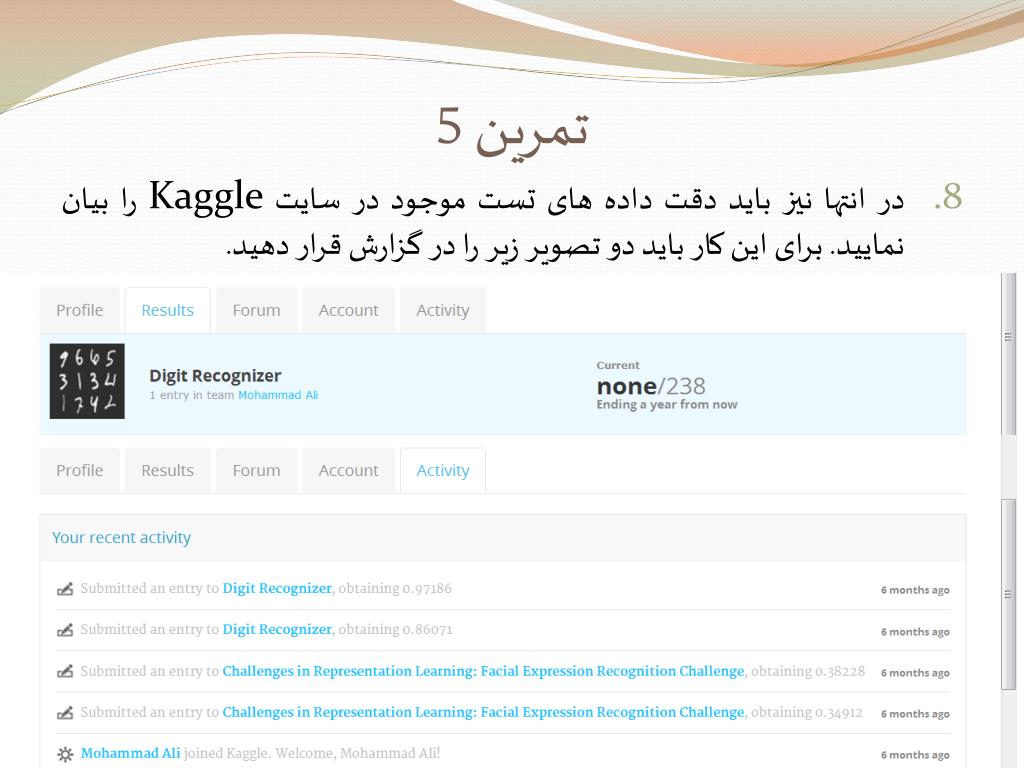Click submission icon beside 0.97186 entry

click(x=65, y=589)
